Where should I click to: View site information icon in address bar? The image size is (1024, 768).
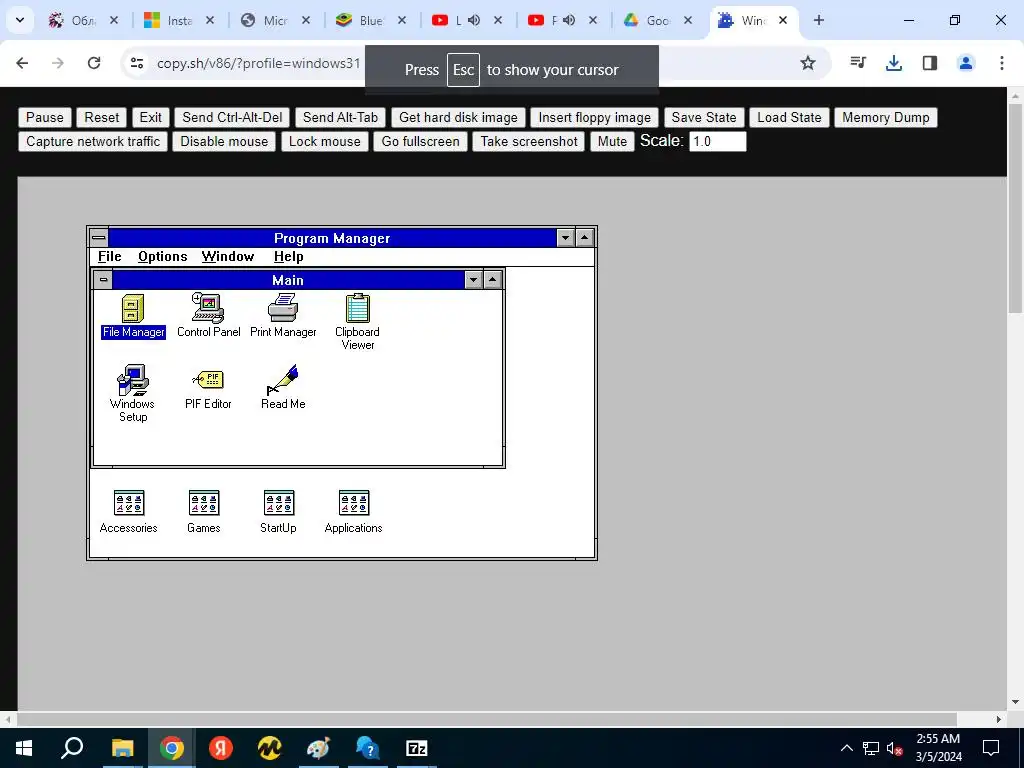point(136,63)
